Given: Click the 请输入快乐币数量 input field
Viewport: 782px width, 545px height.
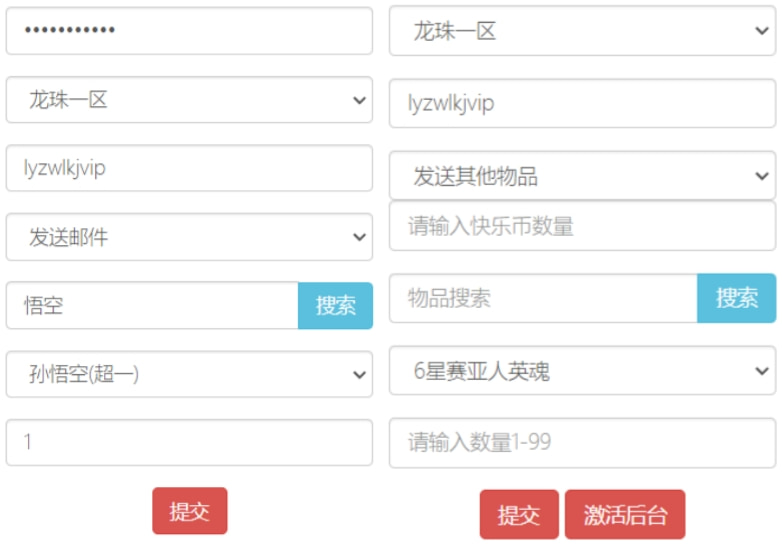Looking at the screenshot, I should click(582, 226).
